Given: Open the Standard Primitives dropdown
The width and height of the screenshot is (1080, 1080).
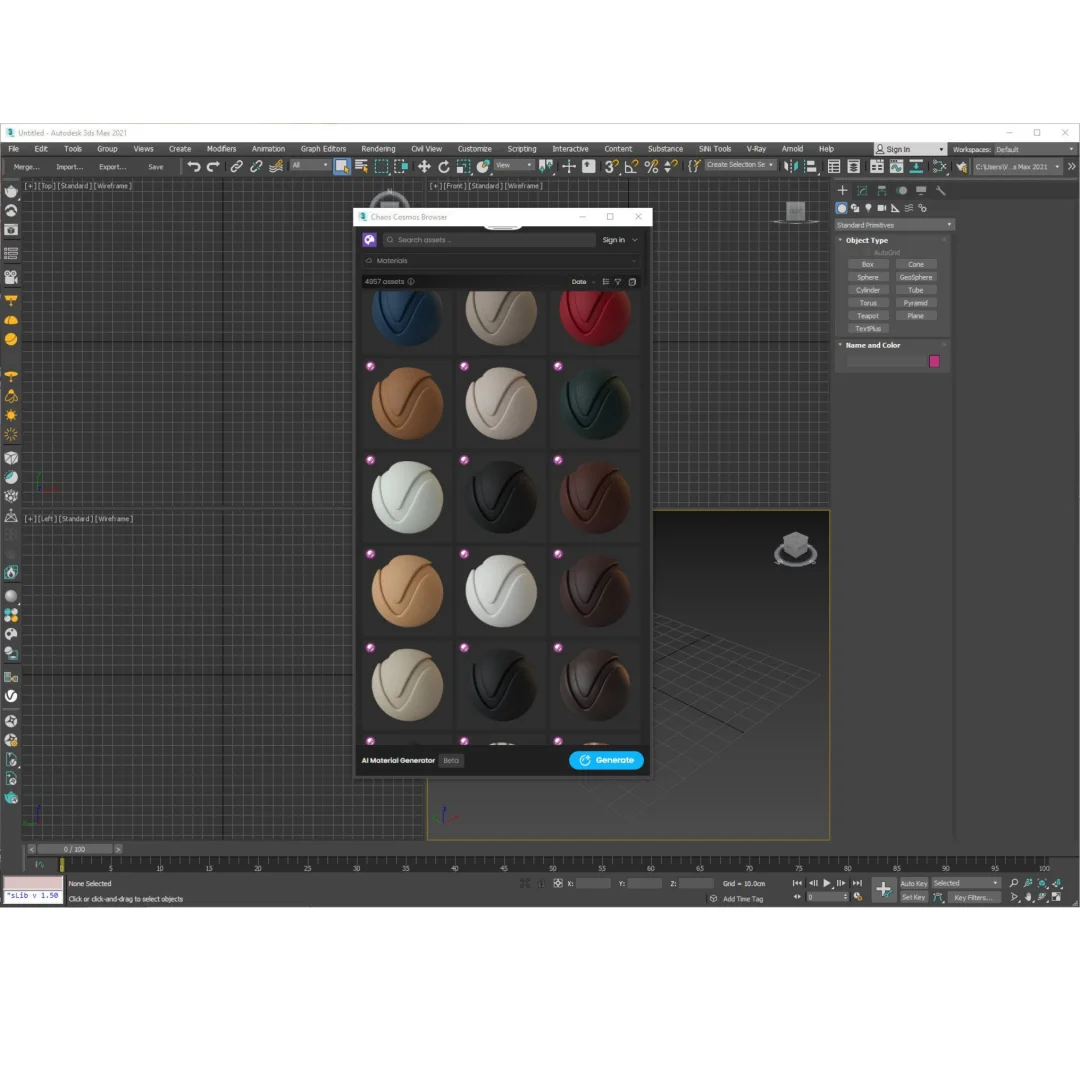Looking at the screenshot, I should coord(894,225).
